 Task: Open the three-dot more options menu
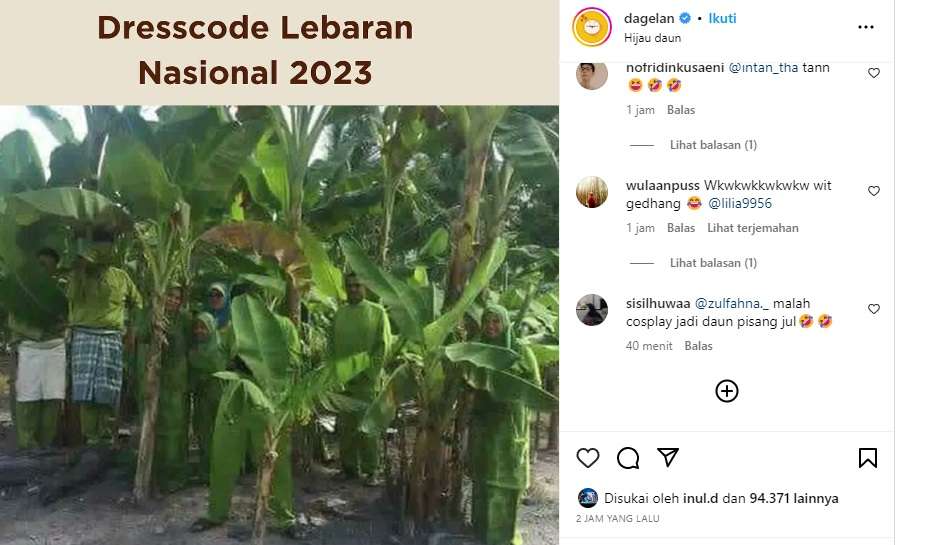click(865, 27)
